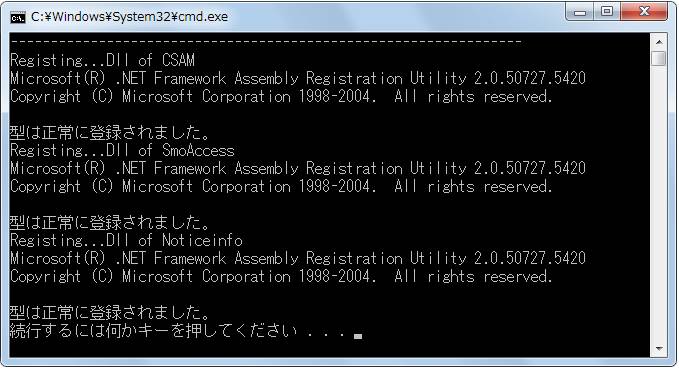This screenshot has width=679, height=370.
Task: Click the 型は正常に登録されました message above the key prompt
Action: [x=110, y=313]
